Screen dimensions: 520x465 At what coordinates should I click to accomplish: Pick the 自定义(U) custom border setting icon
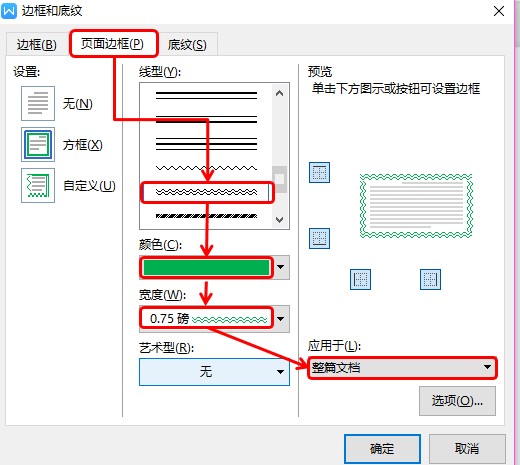pyautogui.click(x=38, y=185)
